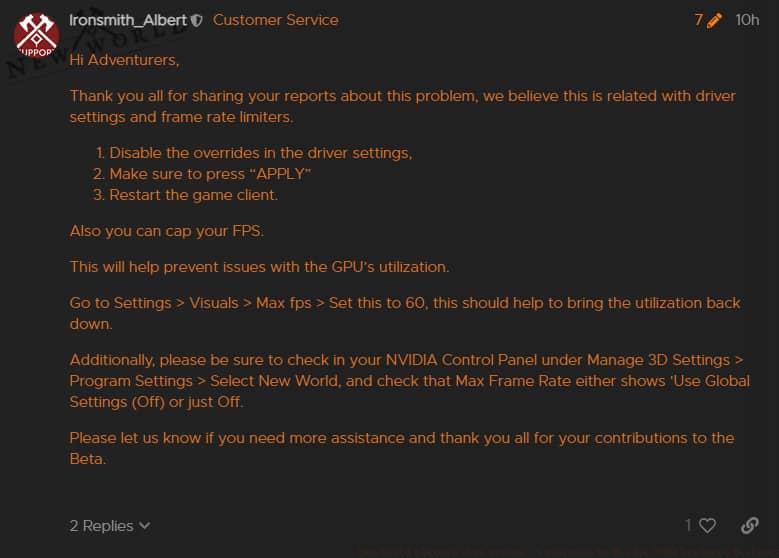
Task: Click the 'Hi Adventurers,' greeting text
Action: (124, 59)
